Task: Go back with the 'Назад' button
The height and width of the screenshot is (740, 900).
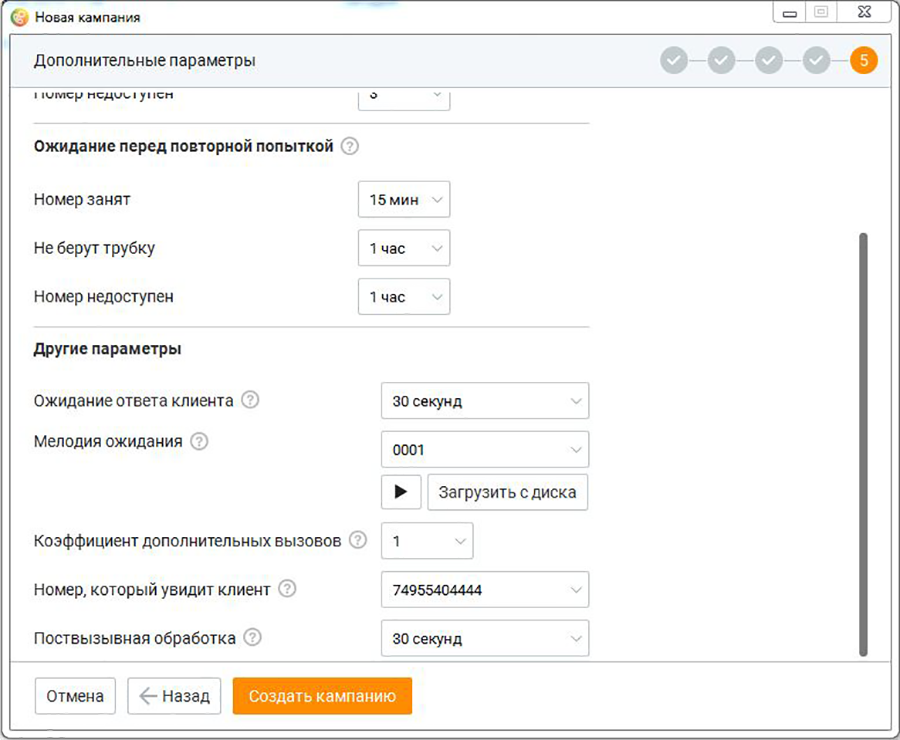Action: 174,696
